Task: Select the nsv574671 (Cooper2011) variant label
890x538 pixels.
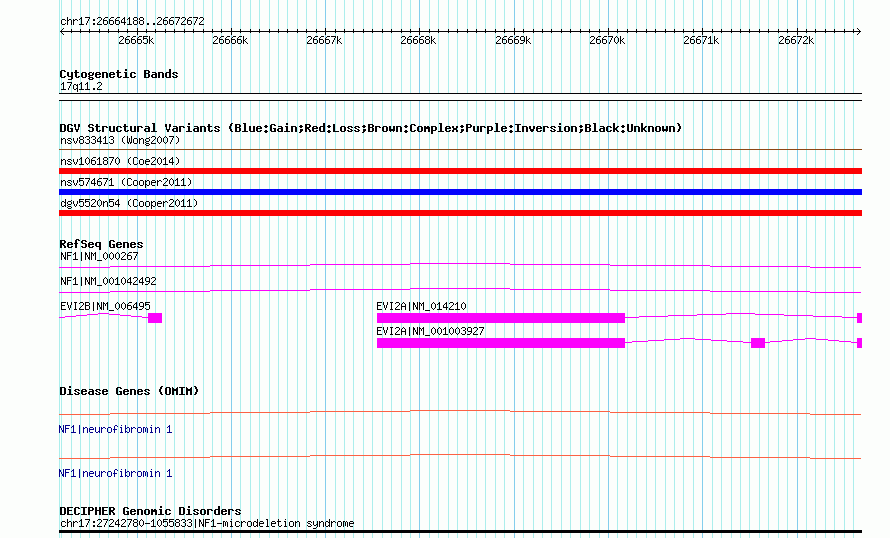Action: [126, 182]
